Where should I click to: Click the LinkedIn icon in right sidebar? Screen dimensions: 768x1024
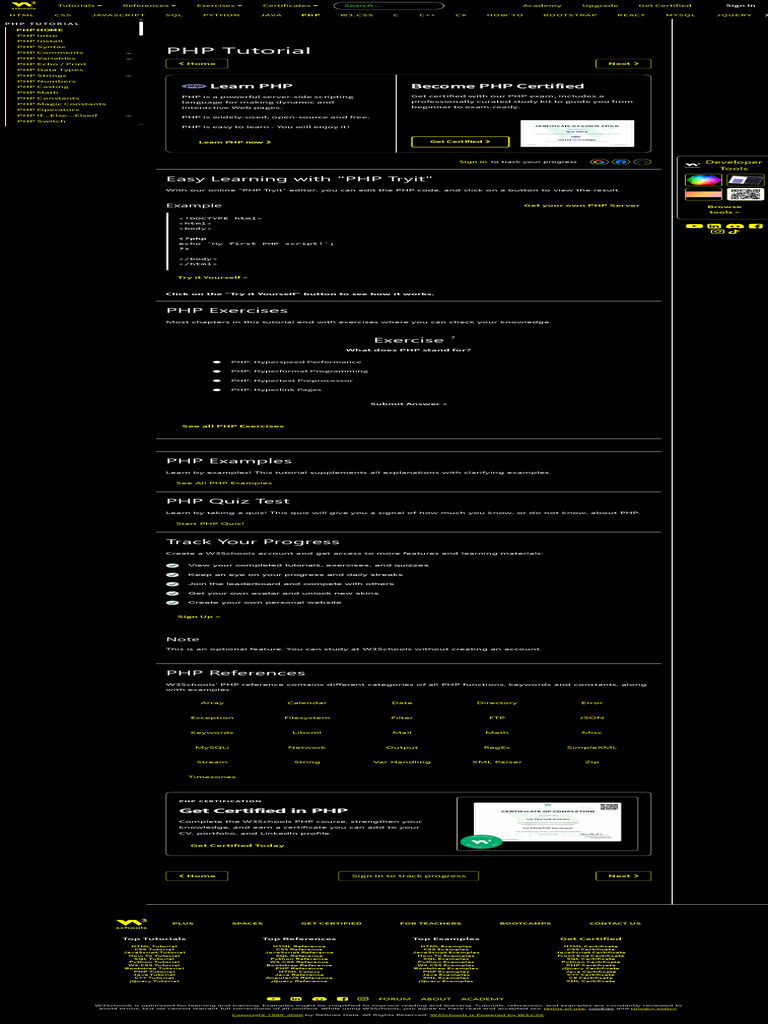714,226
